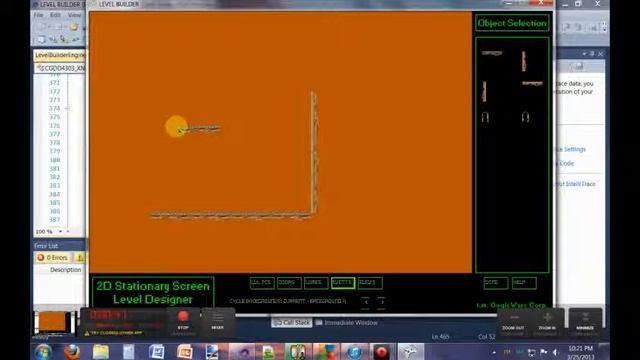Open the View menu in Visual Studio
Image resolution: width=640 pixels, height=360 pixels.
pyautogui.click(x=74, y=15)
